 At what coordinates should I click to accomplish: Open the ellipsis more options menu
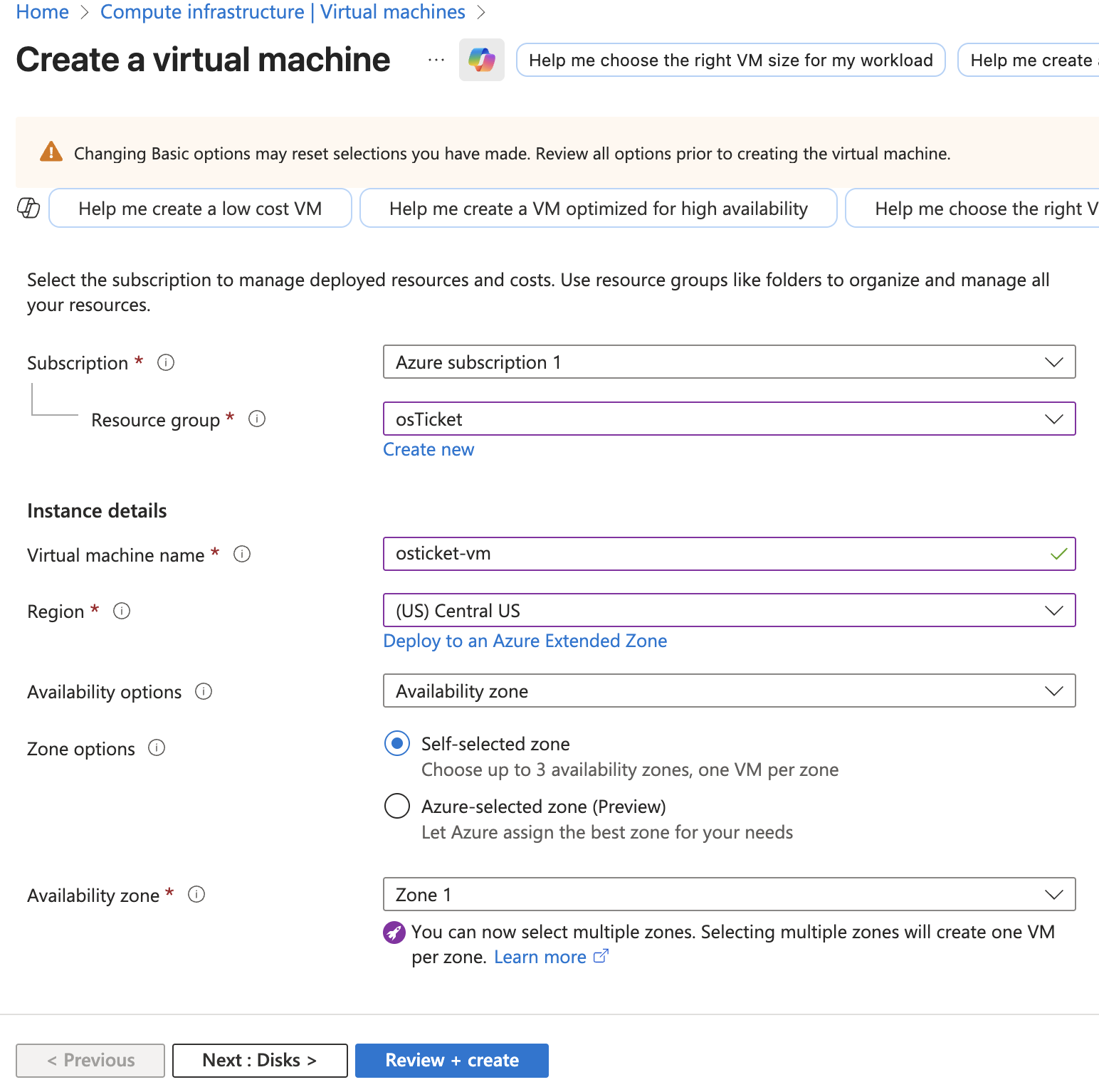pyautogui.click(x=436, y=60)
